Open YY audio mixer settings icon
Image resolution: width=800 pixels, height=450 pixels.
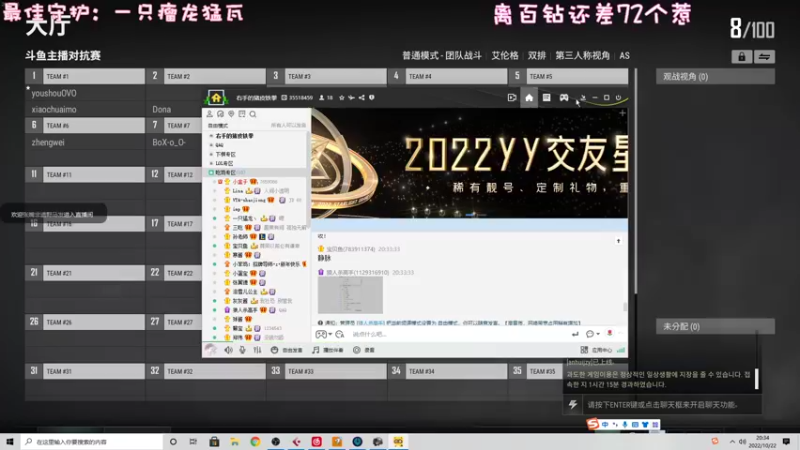257,350
